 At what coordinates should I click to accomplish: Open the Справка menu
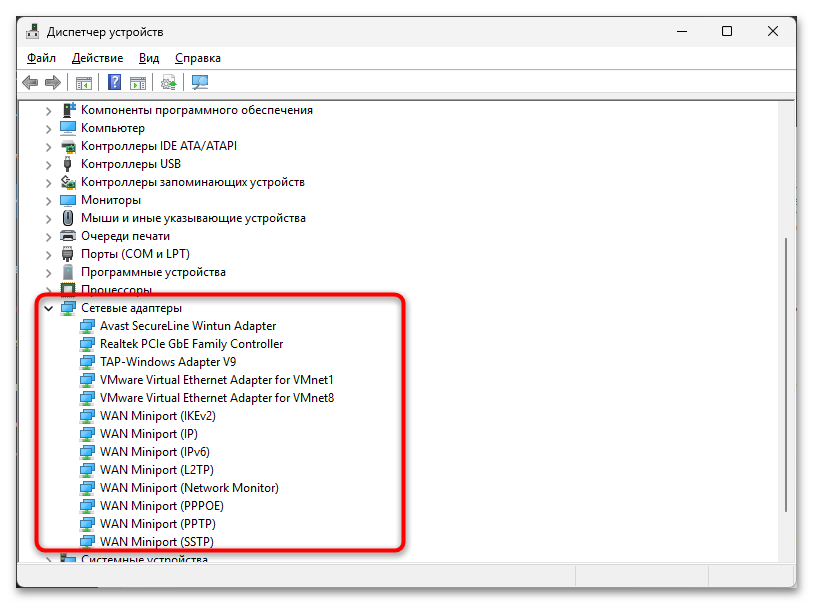198,58
